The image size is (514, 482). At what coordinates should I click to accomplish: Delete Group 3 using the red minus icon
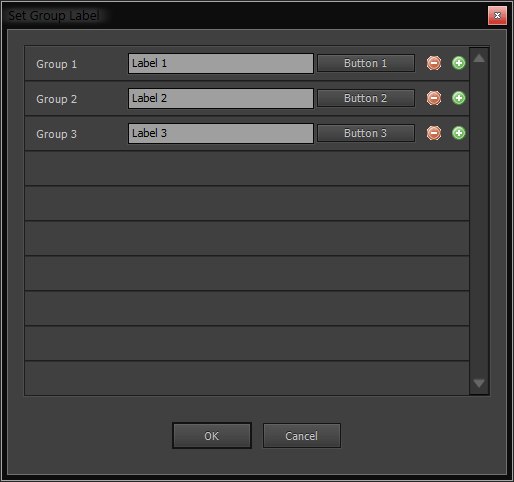434,133
